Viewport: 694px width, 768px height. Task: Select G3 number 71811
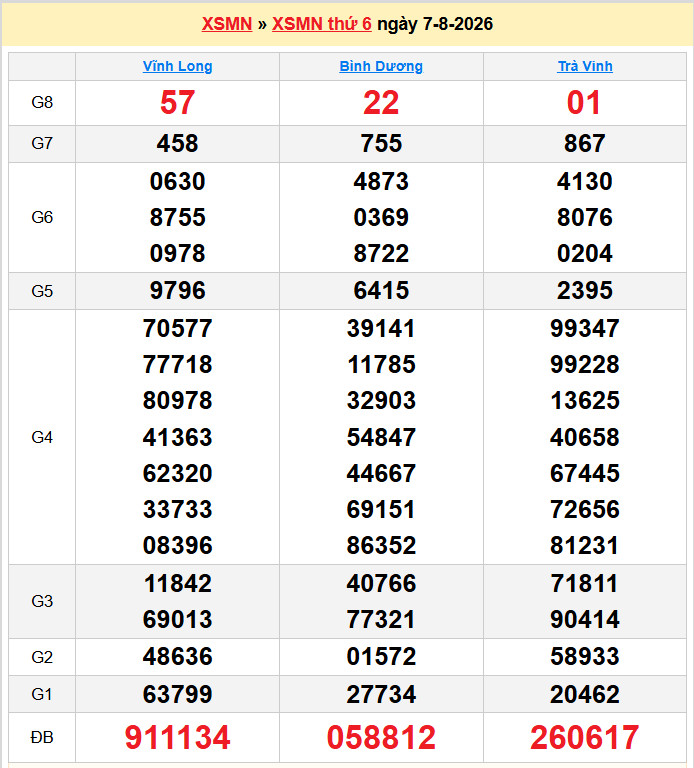click(x=585, y=584)
